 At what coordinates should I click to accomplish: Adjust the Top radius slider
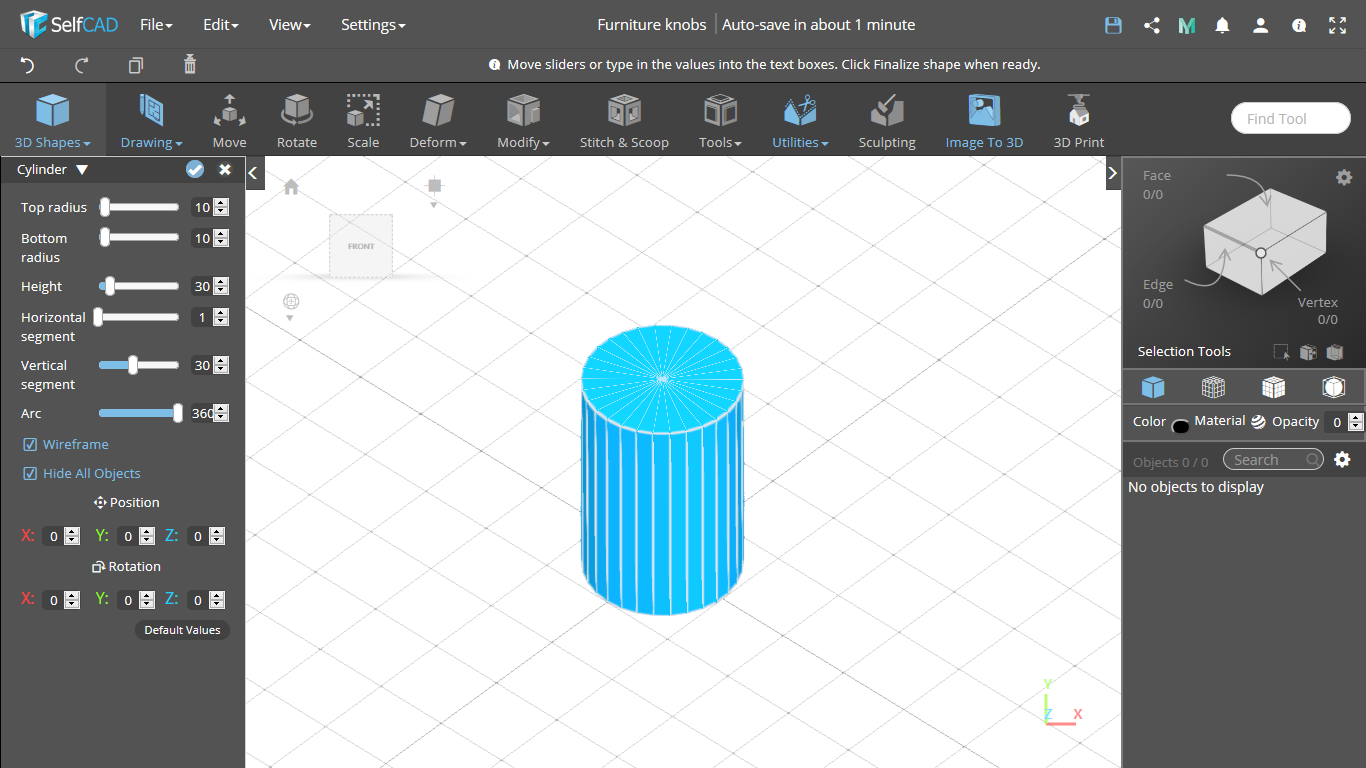pos(139,207)
